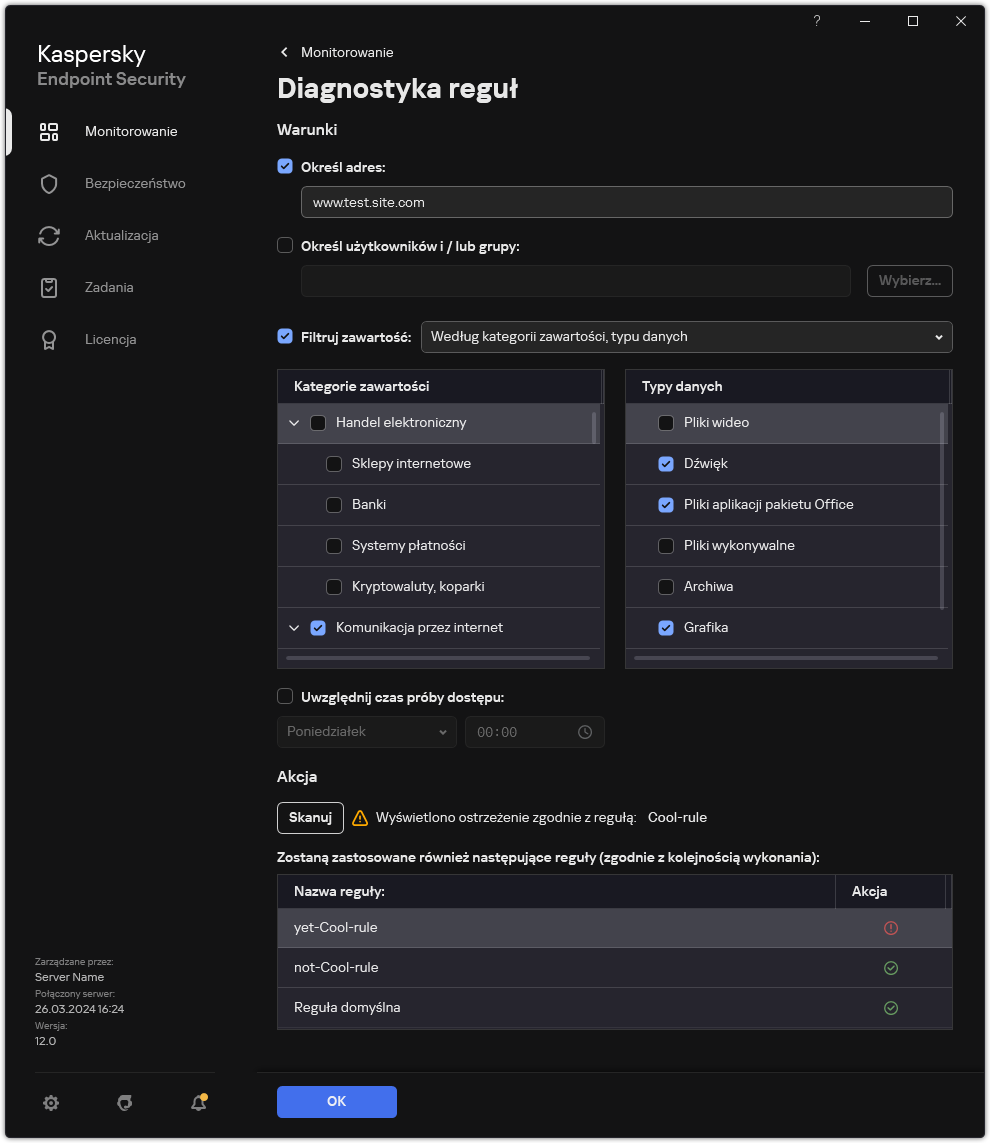The height and width of the screenshot is (1143, 990).
Task: Click the support agent icon in bottom bar
Action: pyautogui.click(x=125, y=1102)
